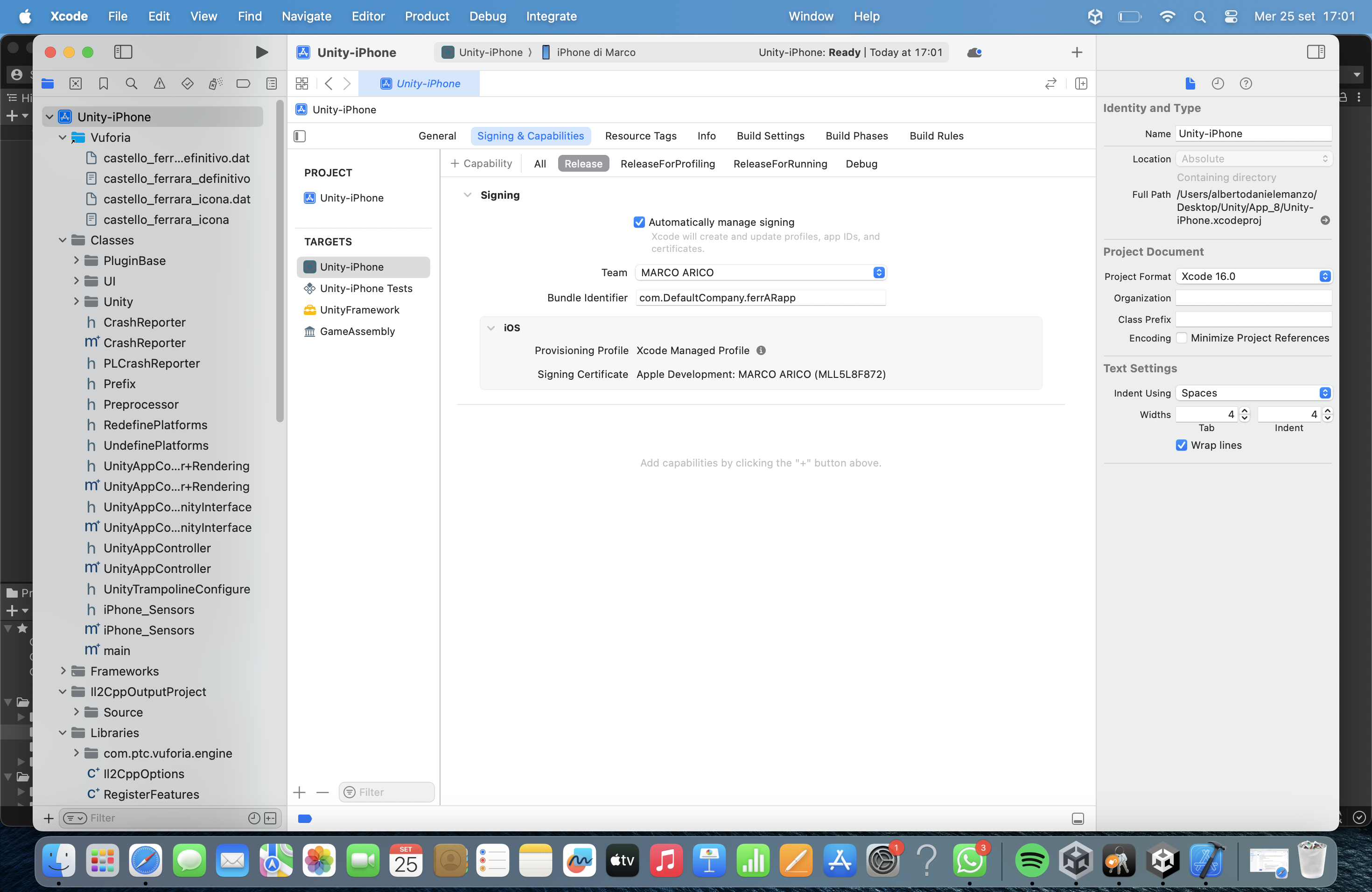Image resolution: width=1372 pixels, height=892 pixels.
Task: Add an editor split on the right
Action: point(1081,84)
